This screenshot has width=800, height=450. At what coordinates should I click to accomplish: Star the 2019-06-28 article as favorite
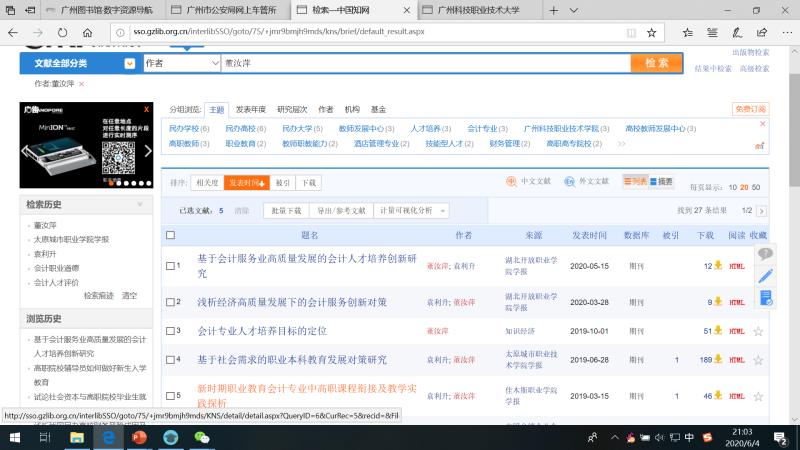pyautogui.click(x=758, y=360)
